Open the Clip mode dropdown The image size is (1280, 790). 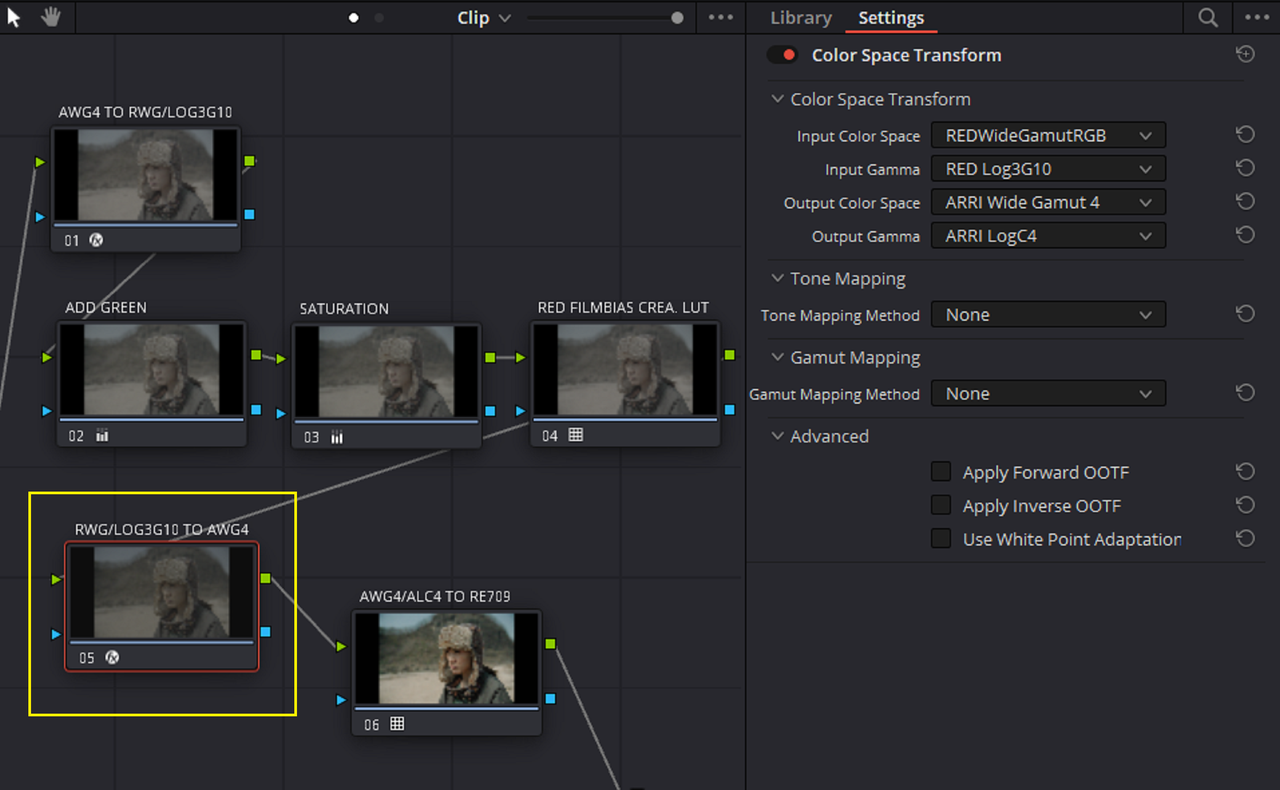point(484,18)
